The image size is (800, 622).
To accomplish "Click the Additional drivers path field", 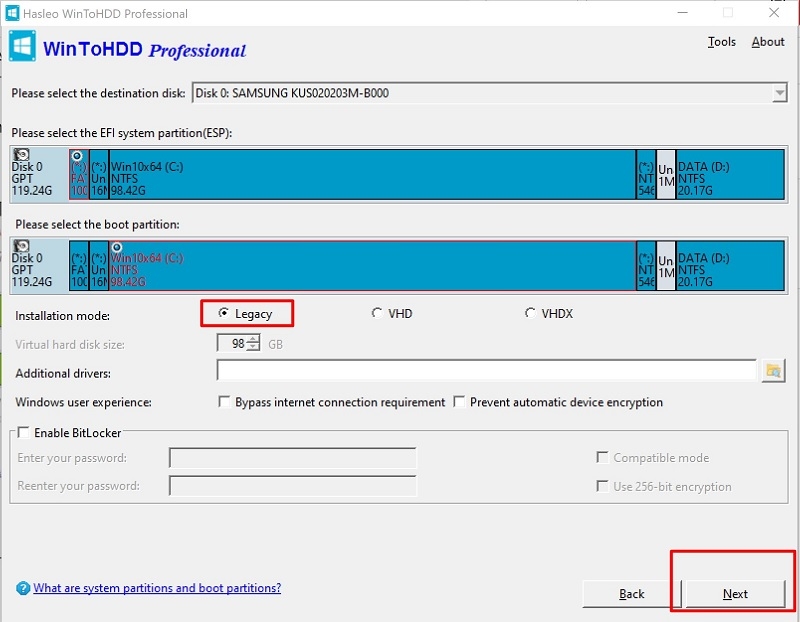I will pos(486,370).
